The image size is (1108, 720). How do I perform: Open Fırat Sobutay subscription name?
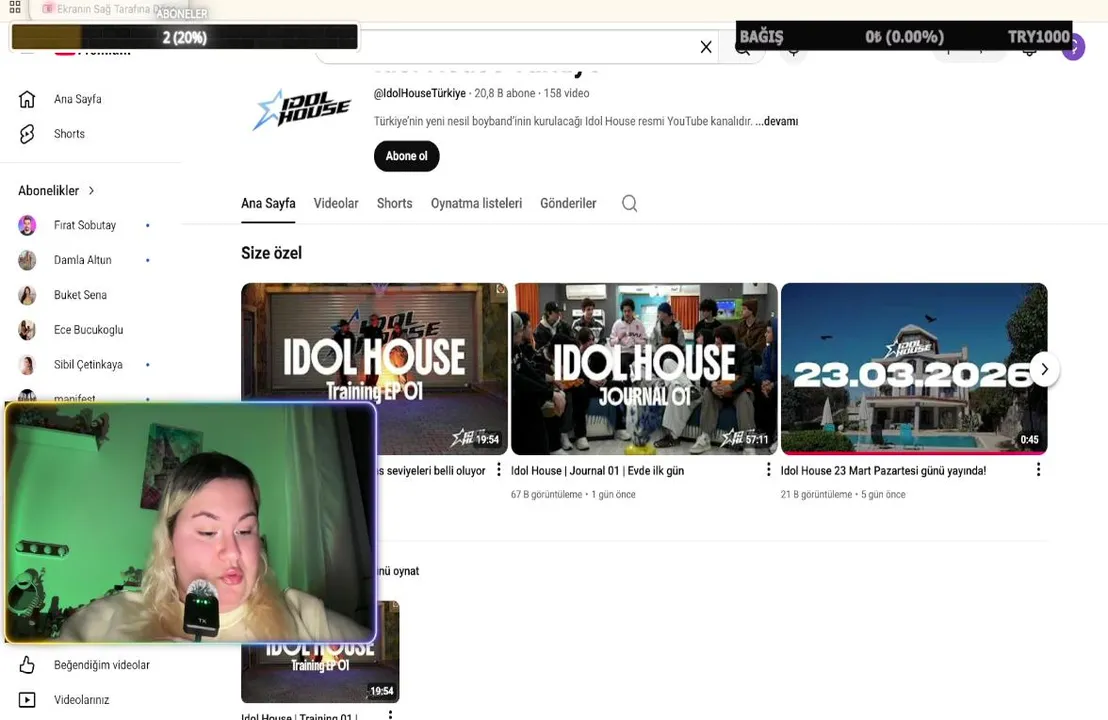tap(85, 225)
